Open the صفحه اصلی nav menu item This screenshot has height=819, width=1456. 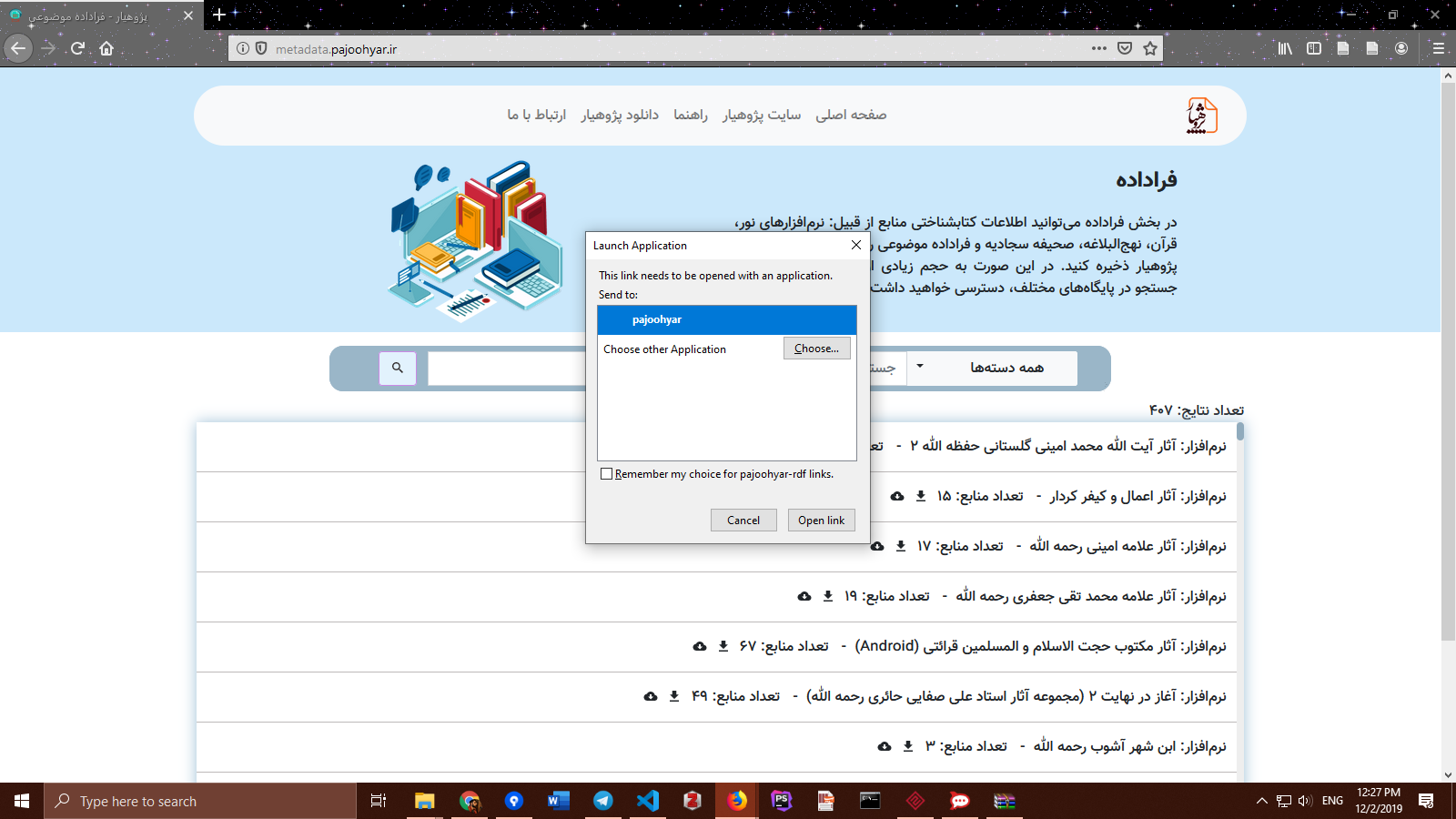(851, 115)
